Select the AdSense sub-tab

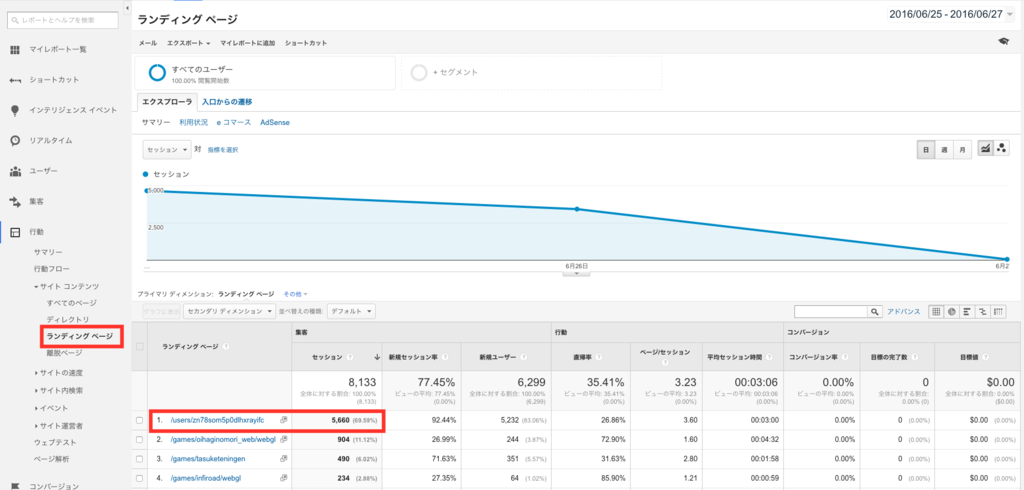point(274,122)
